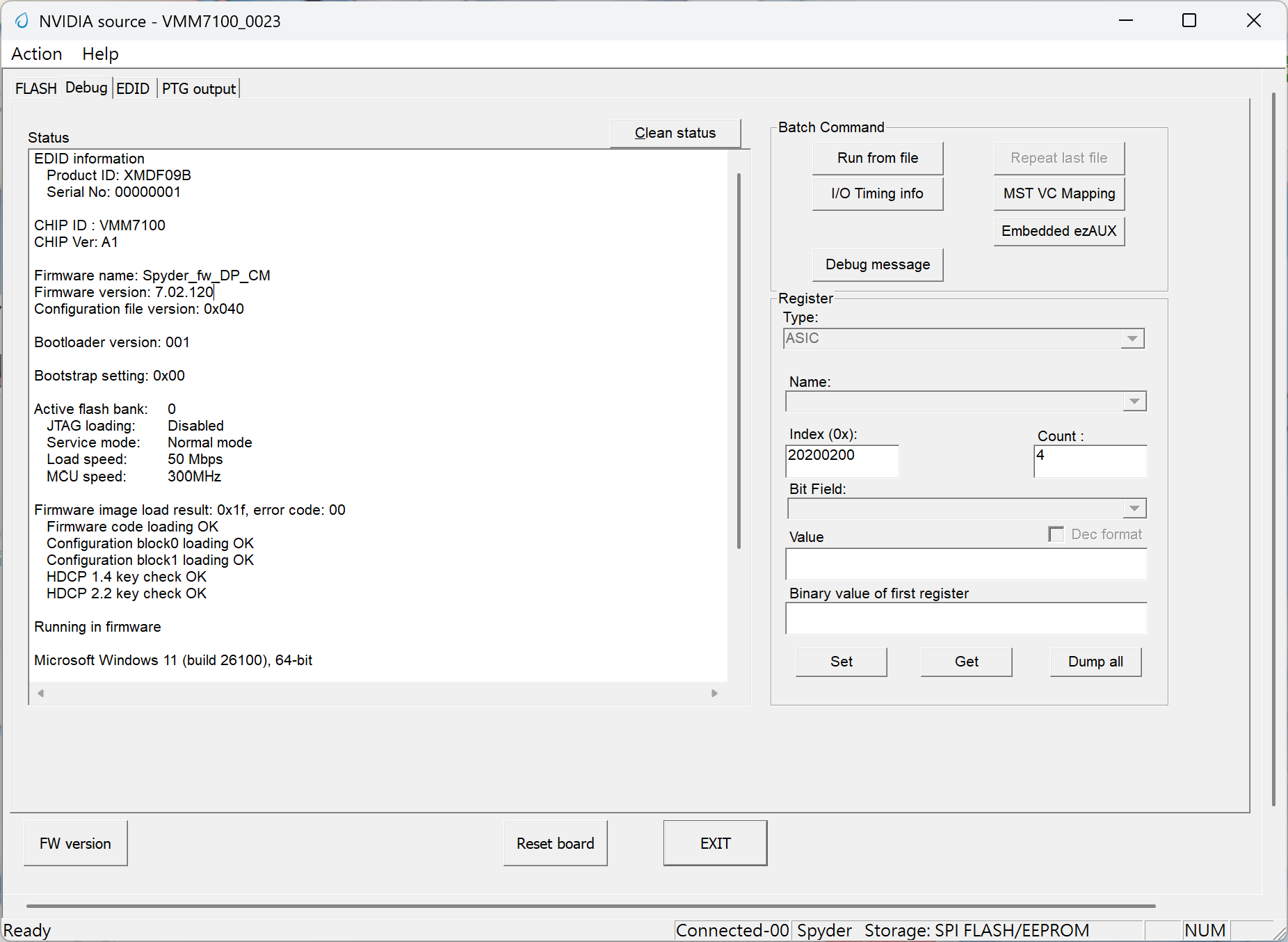Click the Get register button
This screenshot has height=942, width=1288.
(967, 662)
